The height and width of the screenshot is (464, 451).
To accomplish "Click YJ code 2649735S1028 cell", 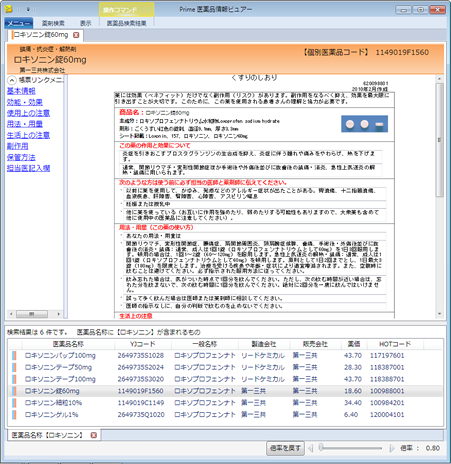I will (x=141, y=356).
